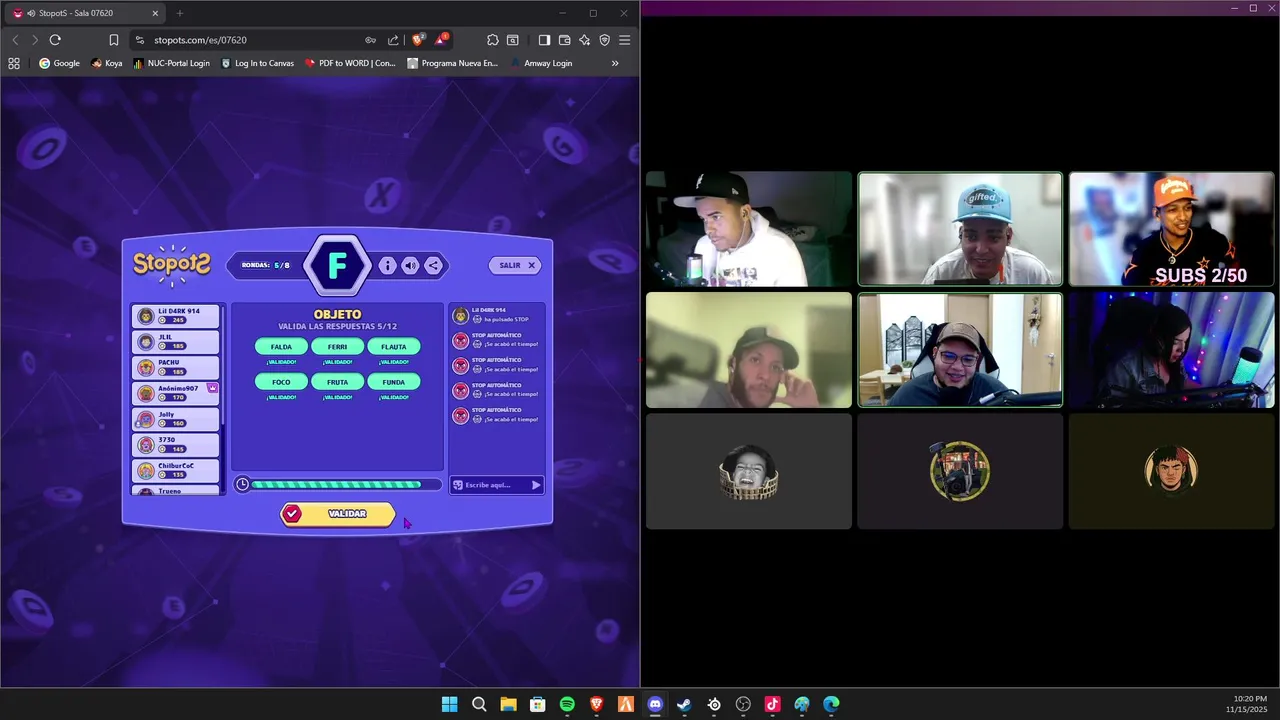Screen dimensions: 1280x720
Task: Select player Jolly in ranking list
Action: 176,419
